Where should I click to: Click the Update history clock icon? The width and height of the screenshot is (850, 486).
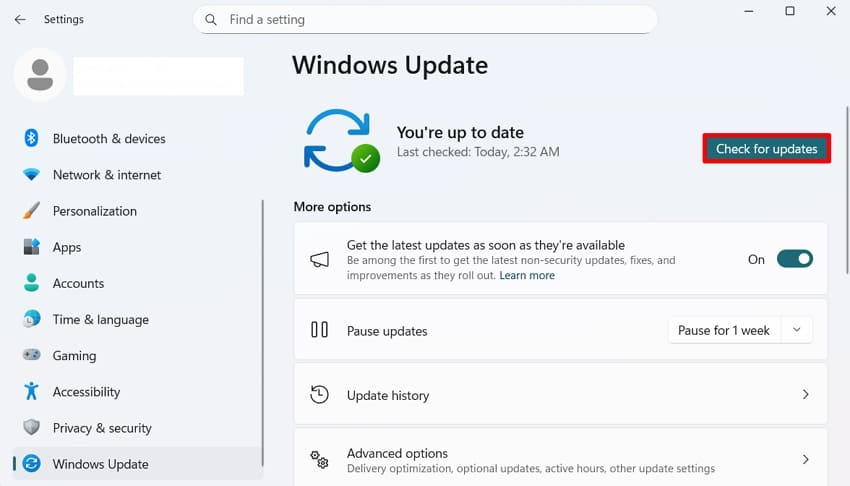tap(319, 394)
